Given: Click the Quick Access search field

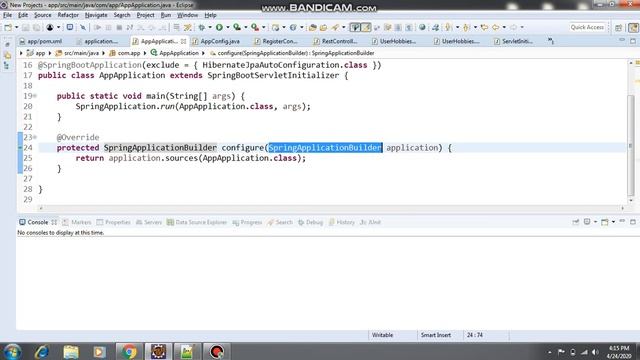Looking at the screenshot, I should 587,27.
